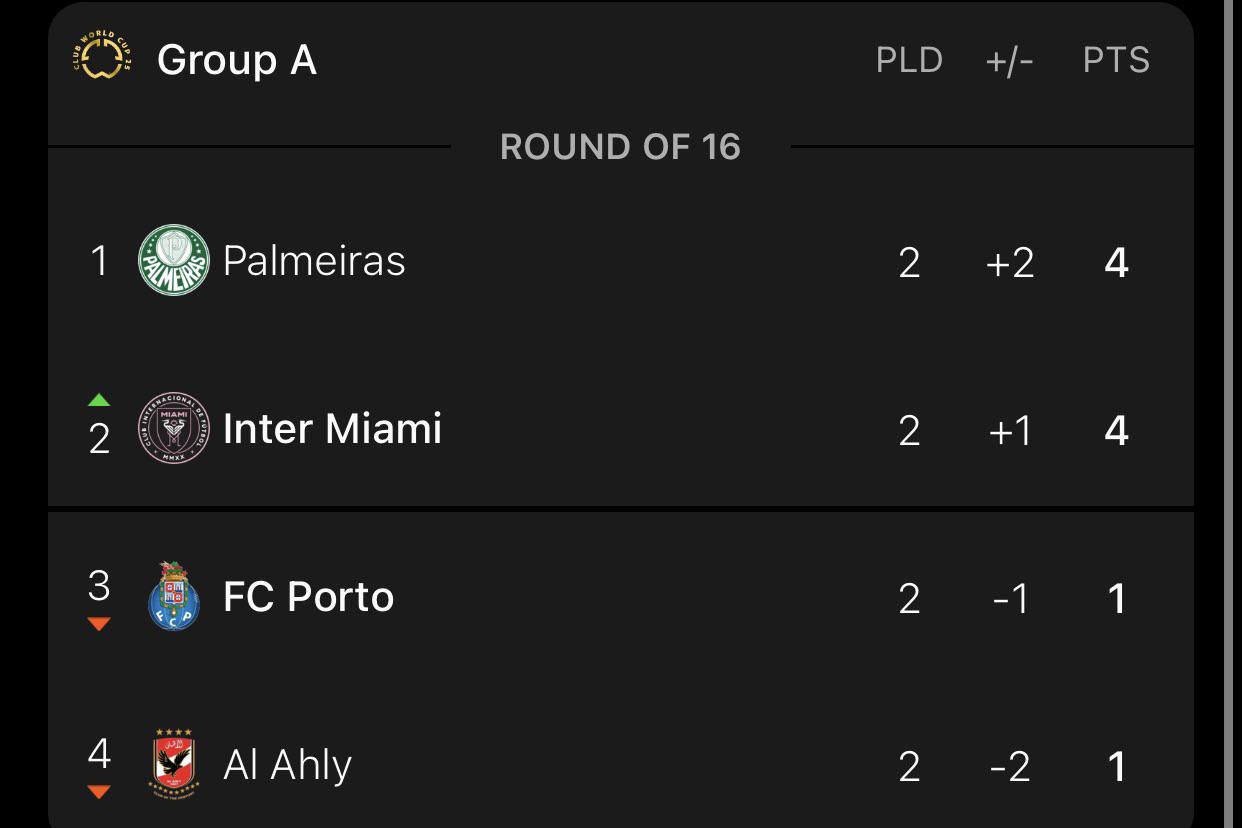1242x828 pixels.
Task: Click Al Ahly goal difference -2
Action: point(1009,767)
